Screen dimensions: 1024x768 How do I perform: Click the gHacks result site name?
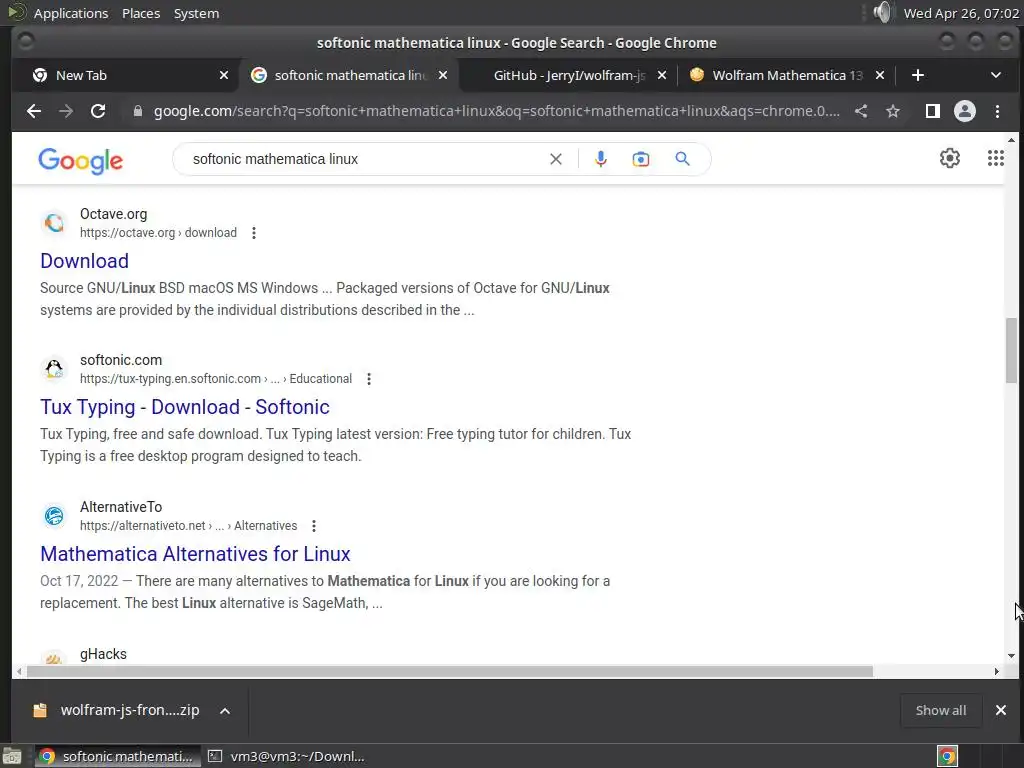pyautogui.click(x=103, y=654)
